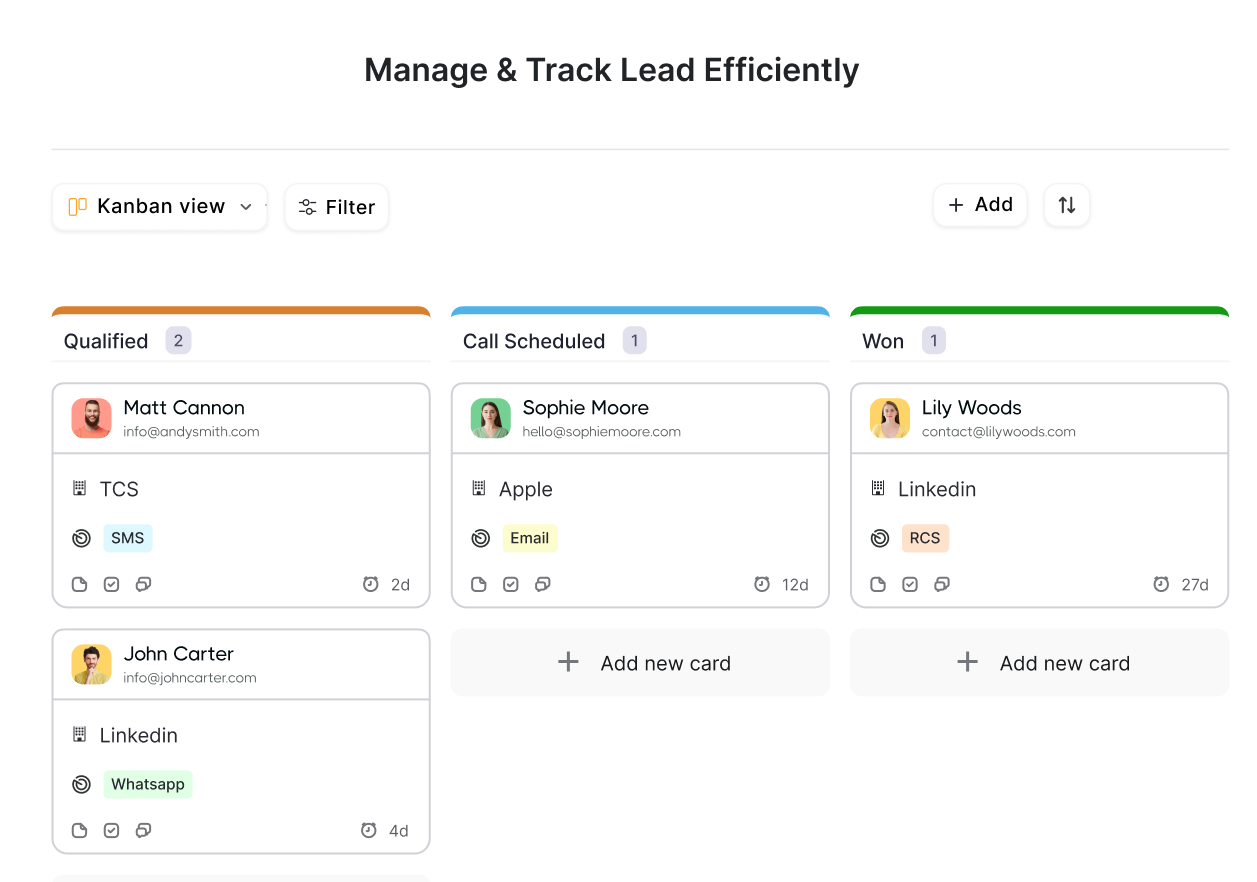Open the Filter options
Viewport: 1257px width, 882px height.
tap(336, 207)
